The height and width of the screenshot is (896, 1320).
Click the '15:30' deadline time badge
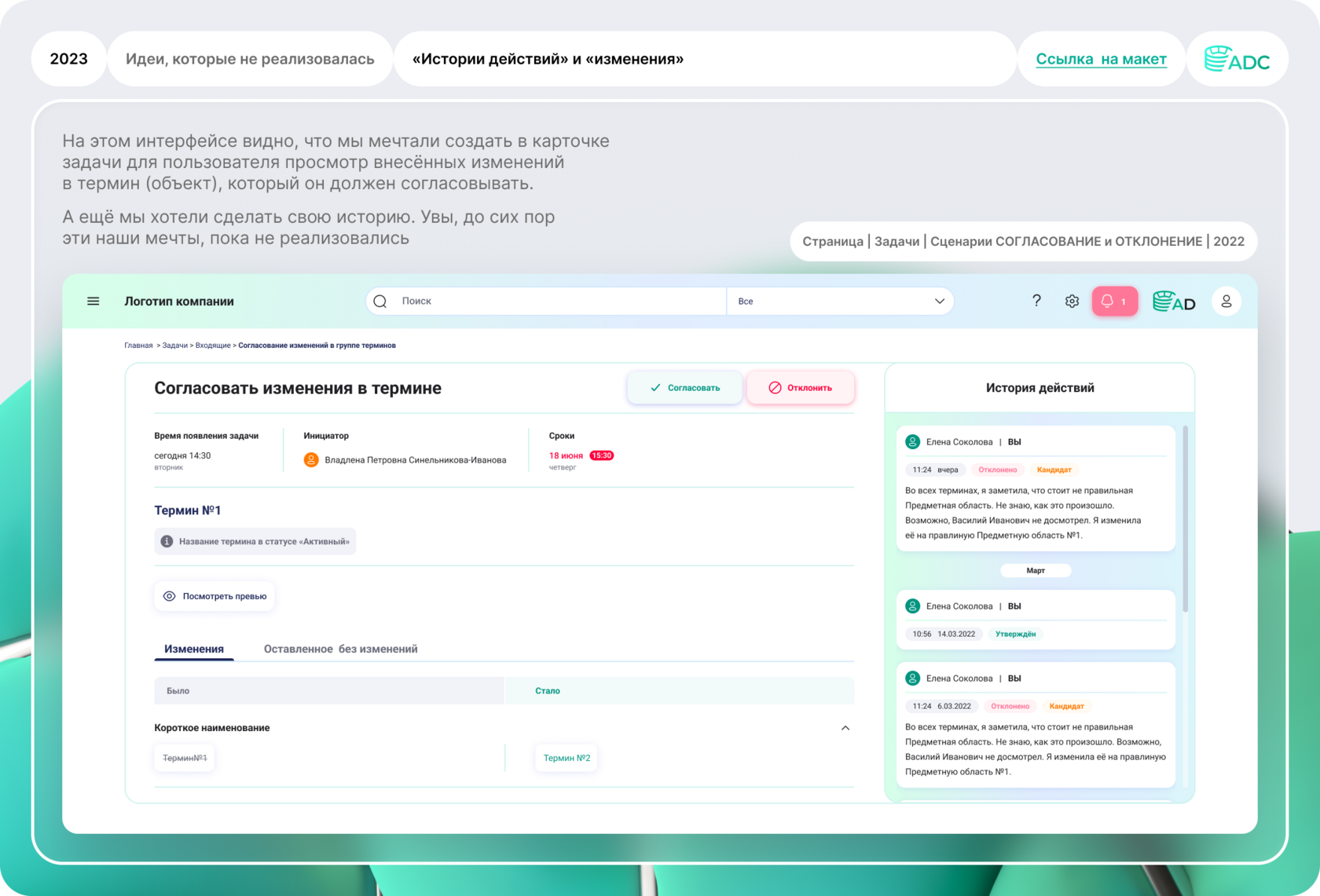602,455
